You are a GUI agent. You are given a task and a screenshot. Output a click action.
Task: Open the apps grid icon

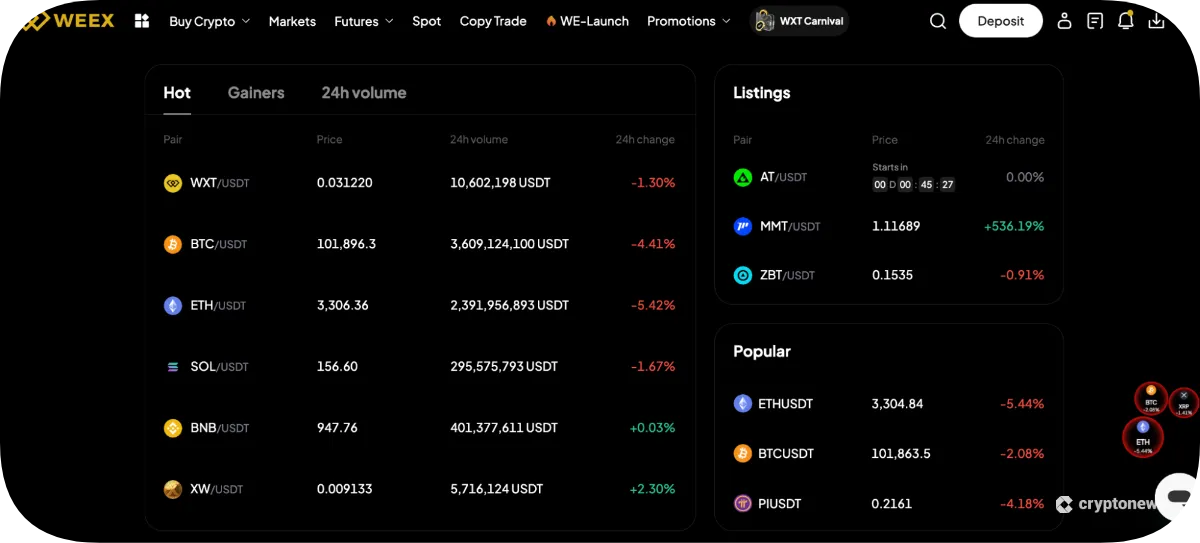[x=142, y=21]
